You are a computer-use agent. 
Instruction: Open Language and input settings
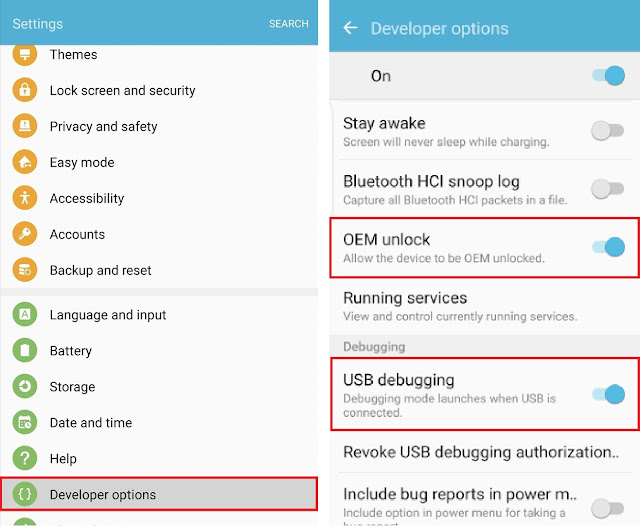point(108,315)
